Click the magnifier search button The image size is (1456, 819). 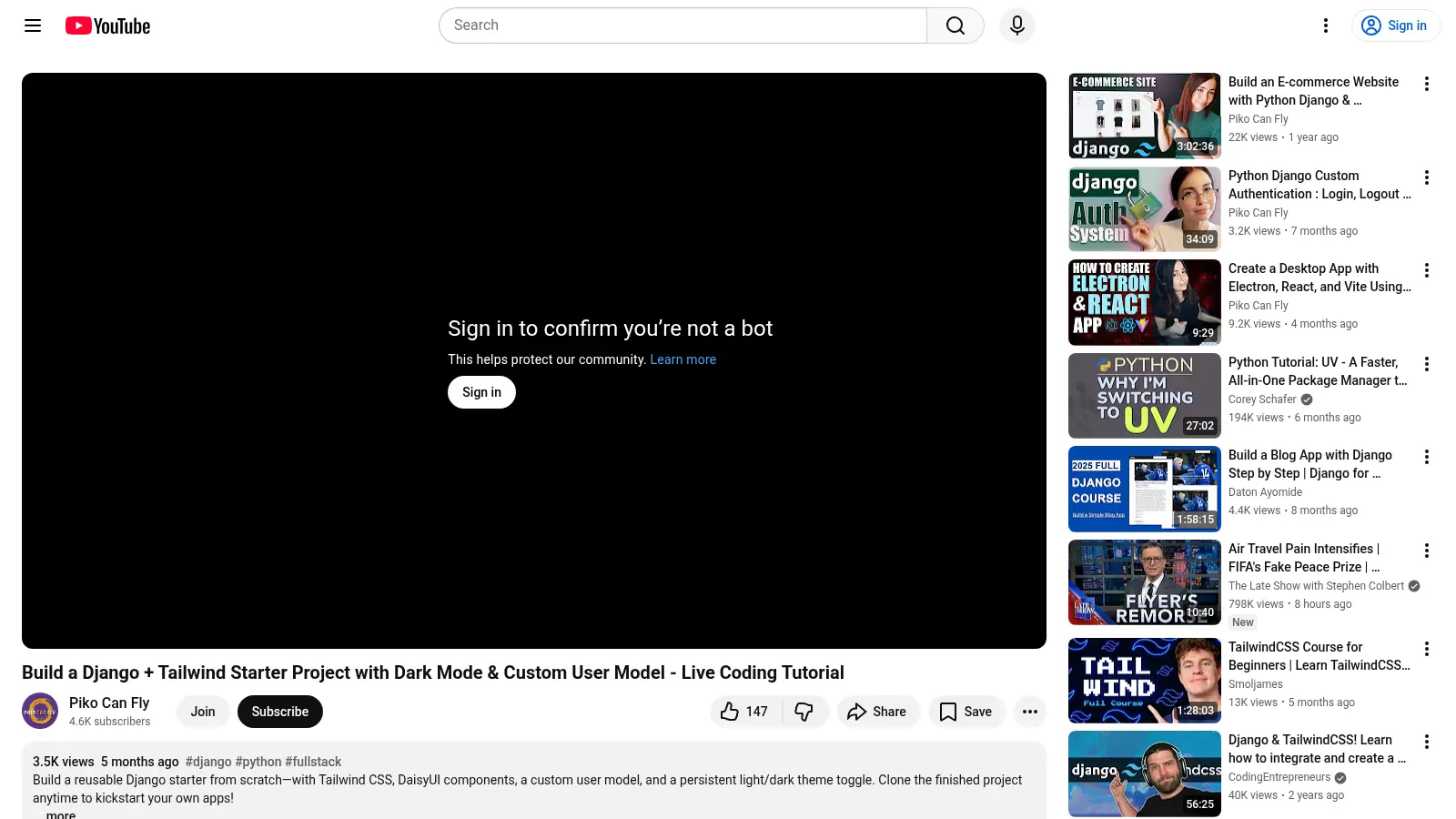pos(955,25)
